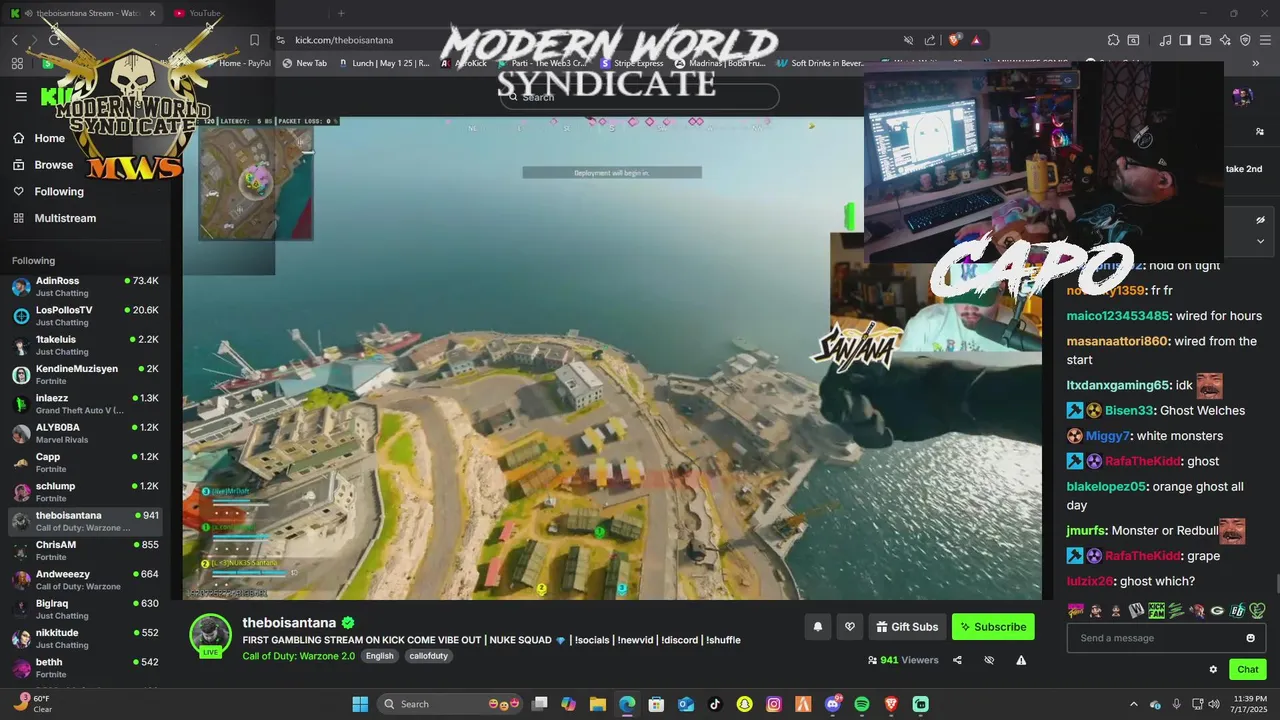The image size is (1280, 720).
Task: Click the Gift Subs button
Action: [x=907, y=627]
